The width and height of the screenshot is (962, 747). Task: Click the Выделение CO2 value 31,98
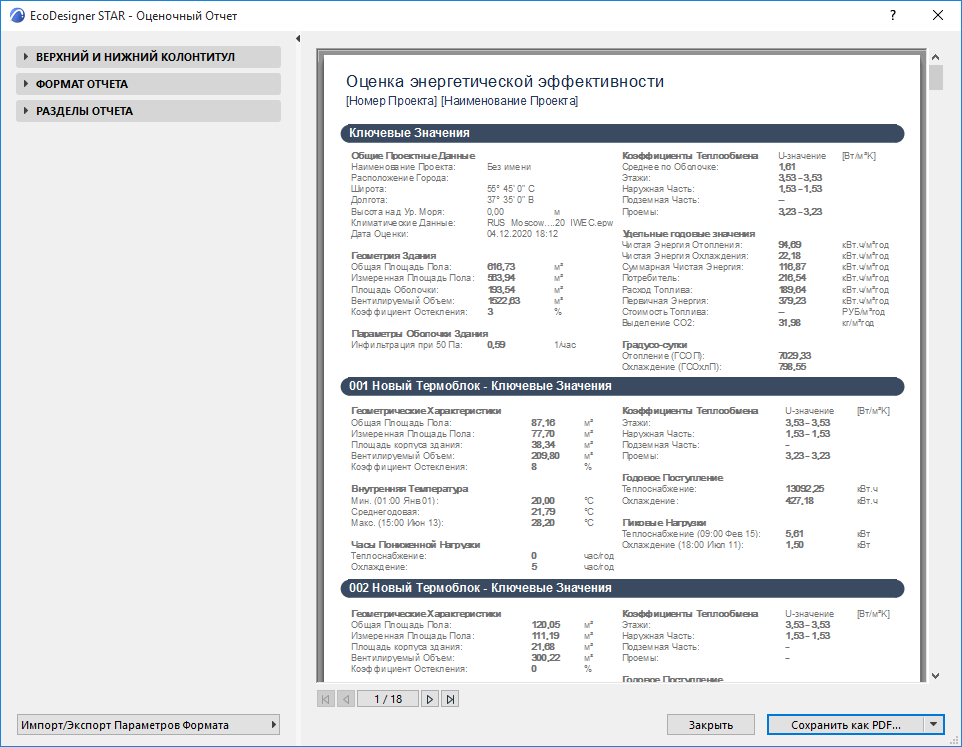click(789, 323)
